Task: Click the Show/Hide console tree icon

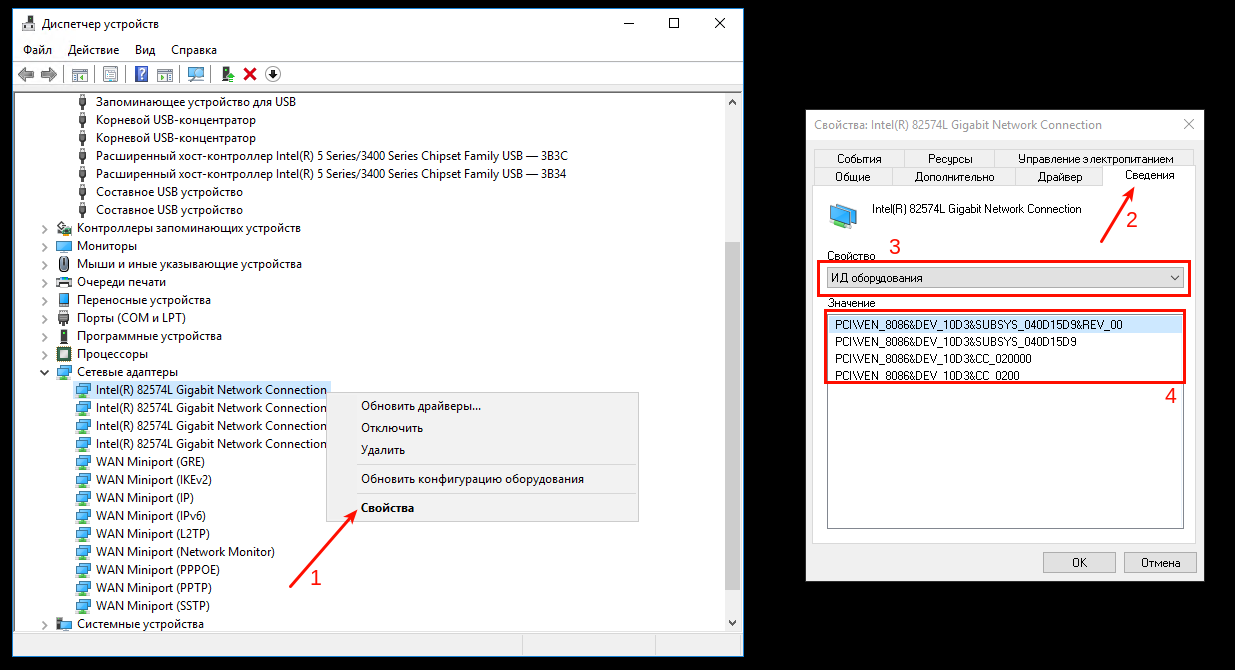Action: click(79, 74)
